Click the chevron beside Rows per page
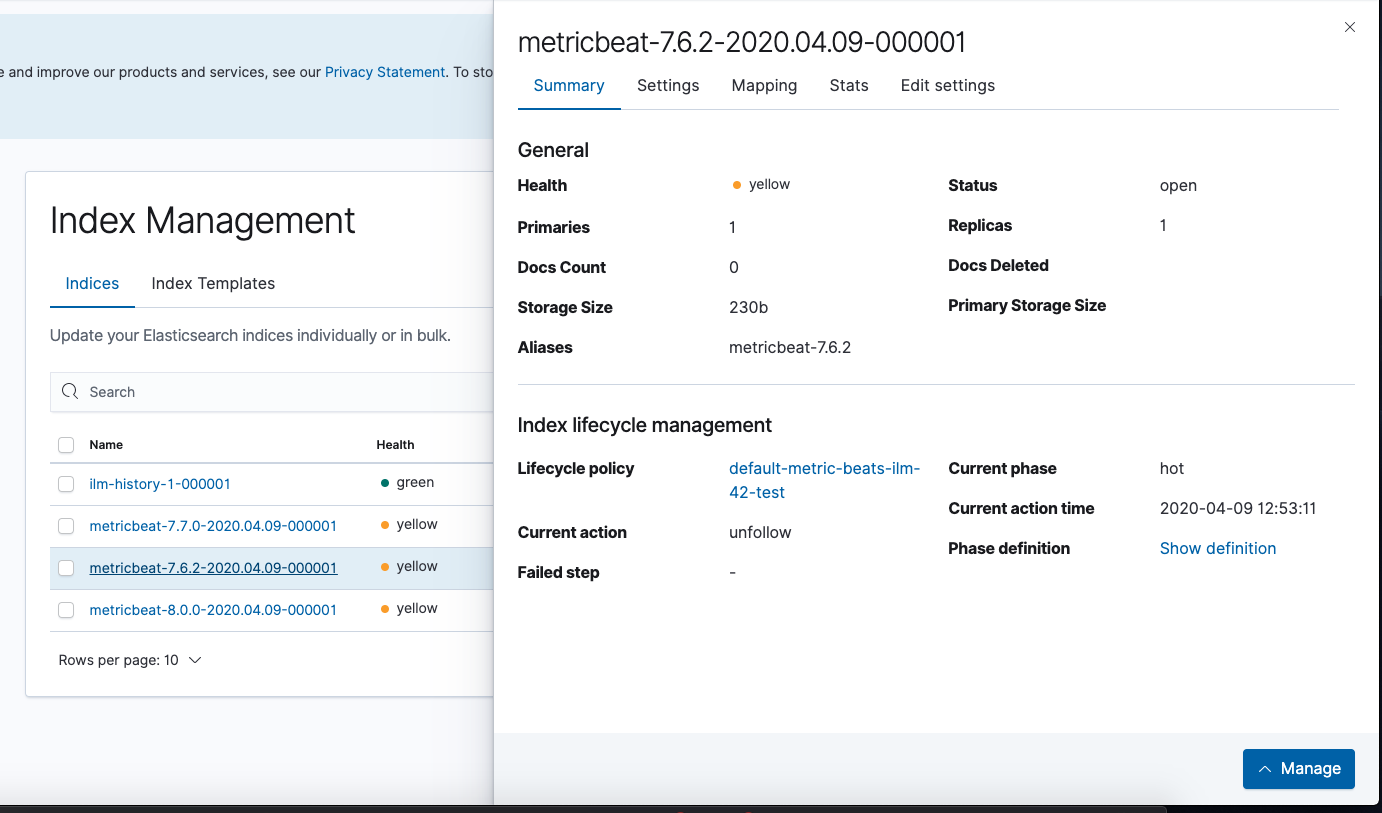 [x=196, y=660]
